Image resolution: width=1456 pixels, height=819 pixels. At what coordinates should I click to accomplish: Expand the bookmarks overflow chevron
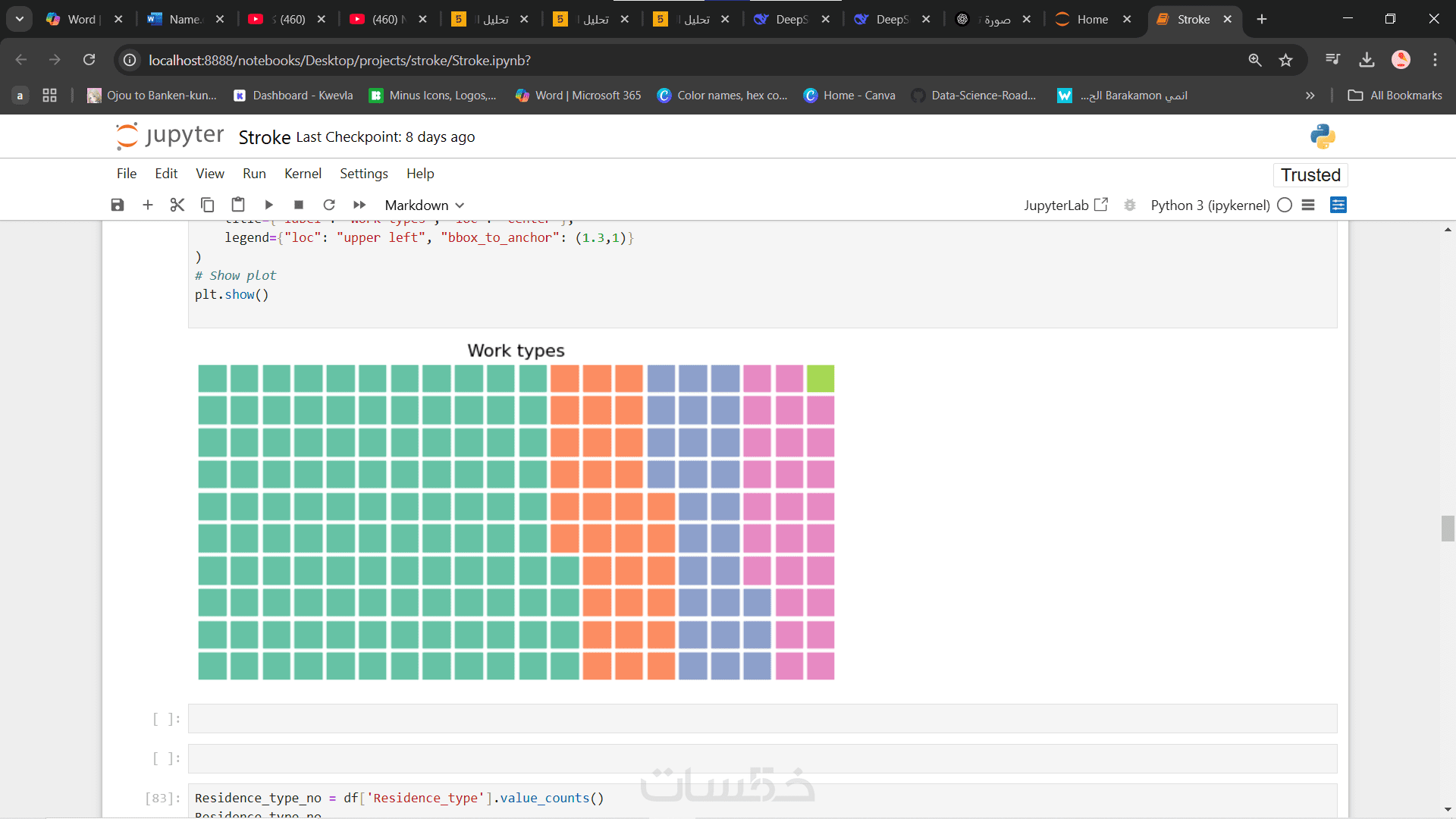pyautogui.click(x=1310, y=96)
